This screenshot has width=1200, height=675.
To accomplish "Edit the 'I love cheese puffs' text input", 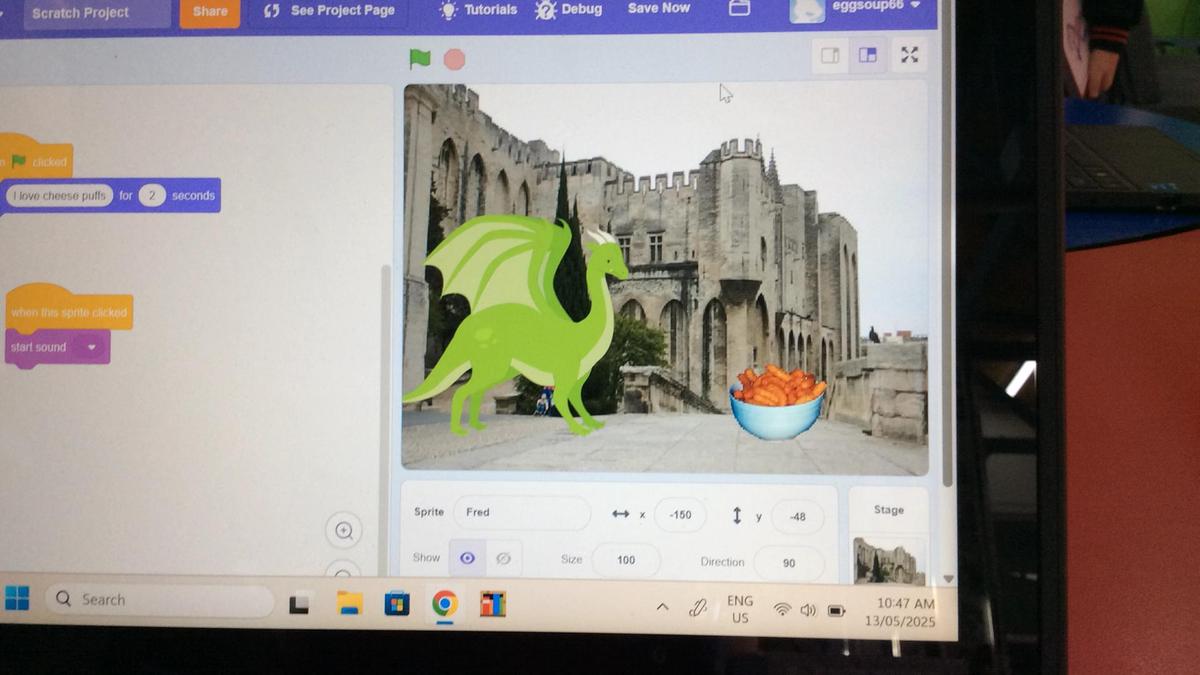I will click(x=60, y=196).
